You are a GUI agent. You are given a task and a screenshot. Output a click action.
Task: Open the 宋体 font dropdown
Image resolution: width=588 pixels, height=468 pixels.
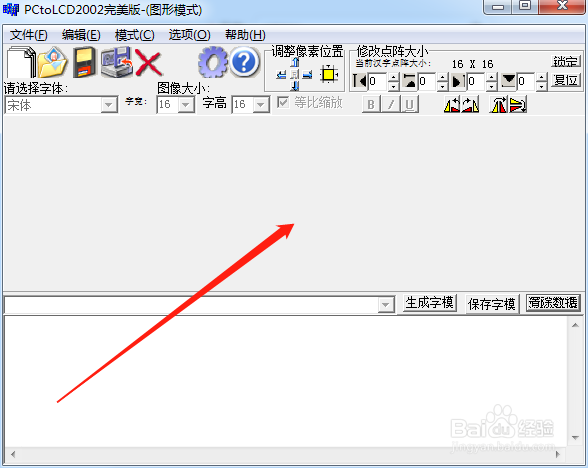109,105
